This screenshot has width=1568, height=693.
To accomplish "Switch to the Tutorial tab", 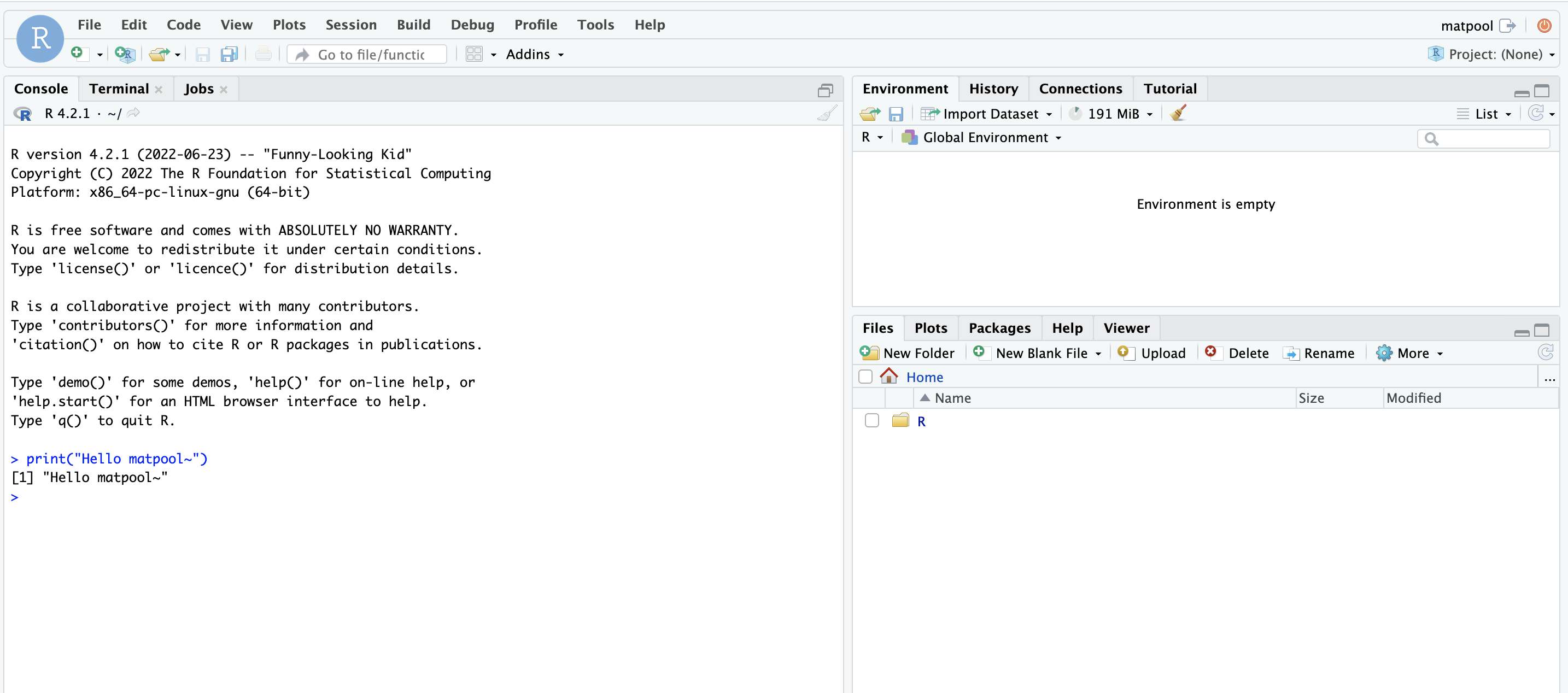I will pyautogui.click(x=1170, y=89).
